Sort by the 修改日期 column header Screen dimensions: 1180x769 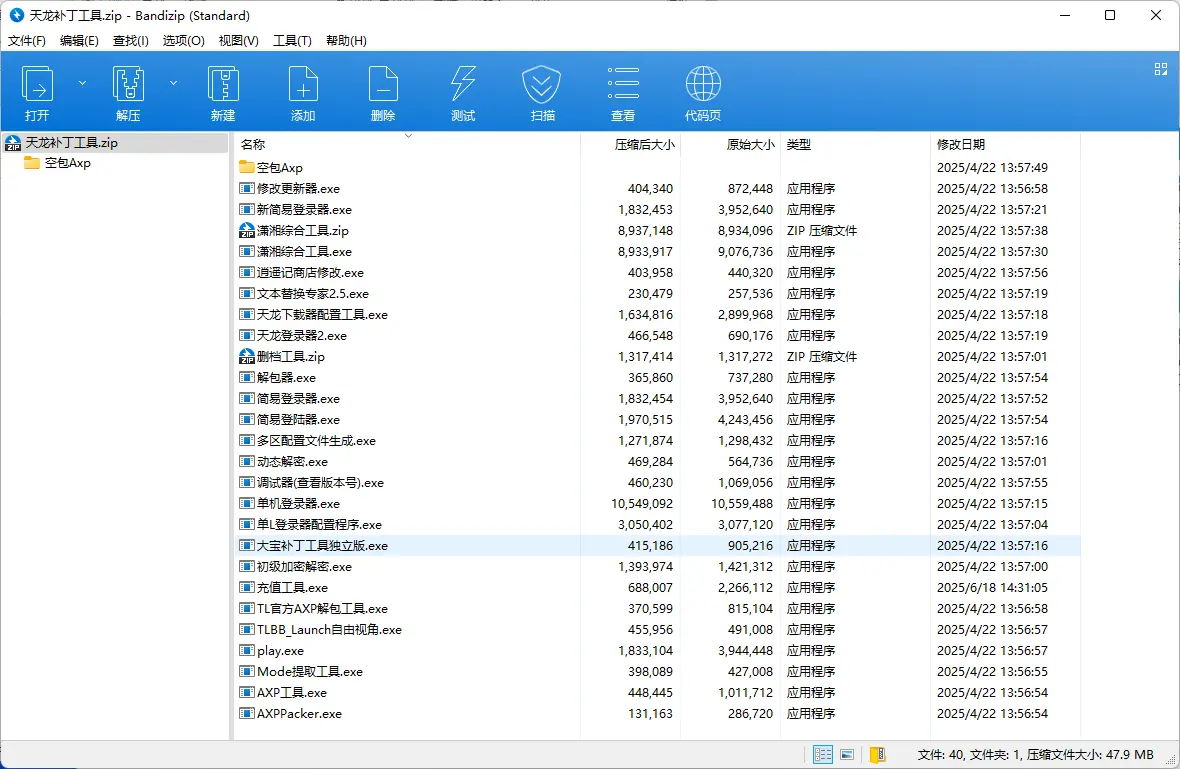960,145
